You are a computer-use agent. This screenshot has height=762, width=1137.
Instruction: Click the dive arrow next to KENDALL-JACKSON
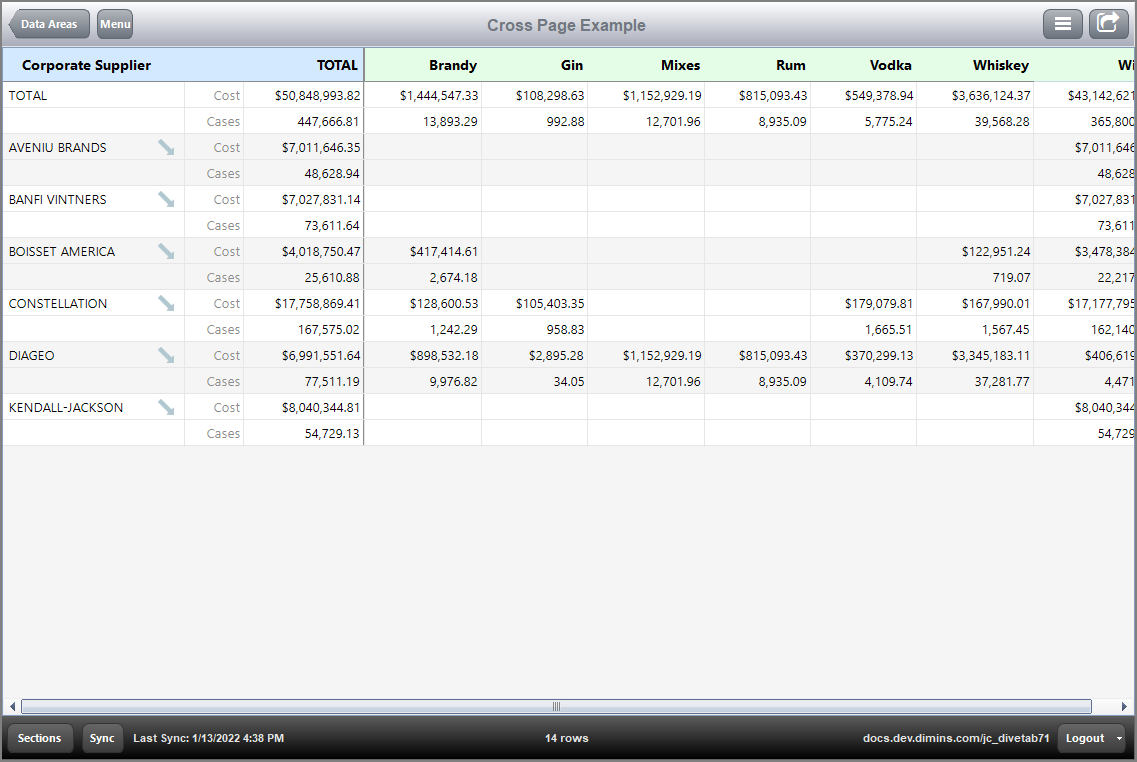pyautogui.click(x=165, y=407)
